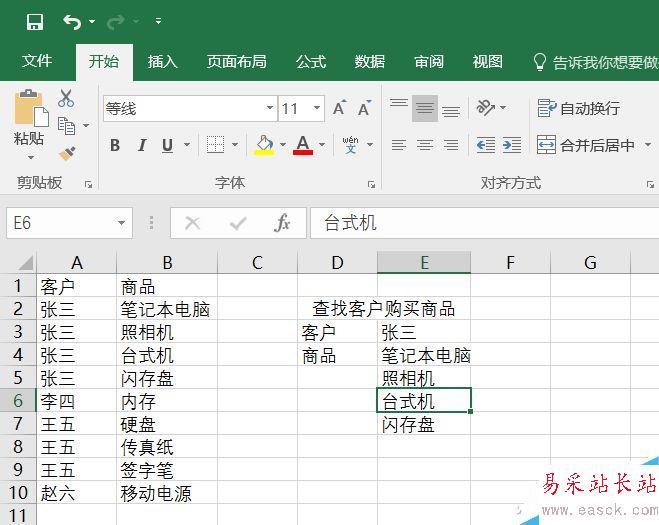Toggle Top Align icon
The image size is (659, 525).
coord(399,104)
